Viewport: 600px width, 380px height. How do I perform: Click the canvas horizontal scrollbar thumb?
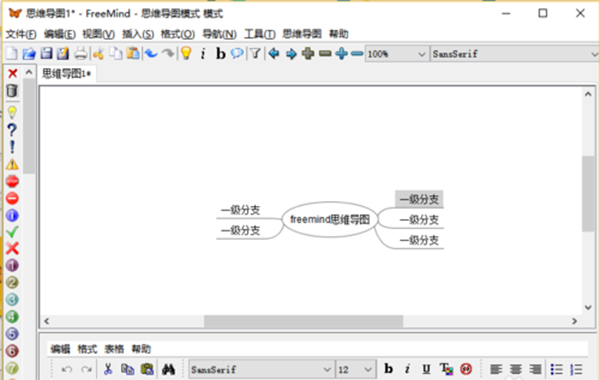pos(303,321)
